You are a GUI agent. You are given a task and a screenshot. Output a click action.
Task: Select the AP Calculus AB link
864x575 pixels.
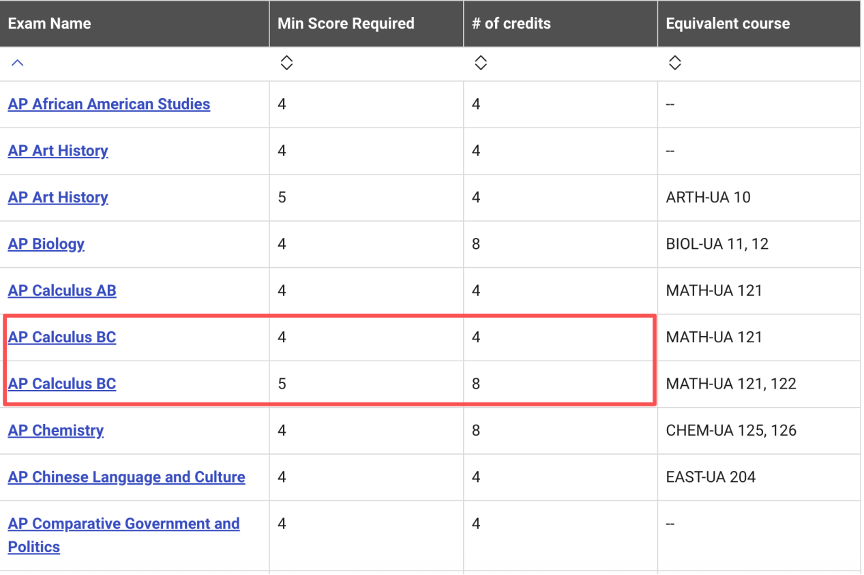[x=62, y=291]
